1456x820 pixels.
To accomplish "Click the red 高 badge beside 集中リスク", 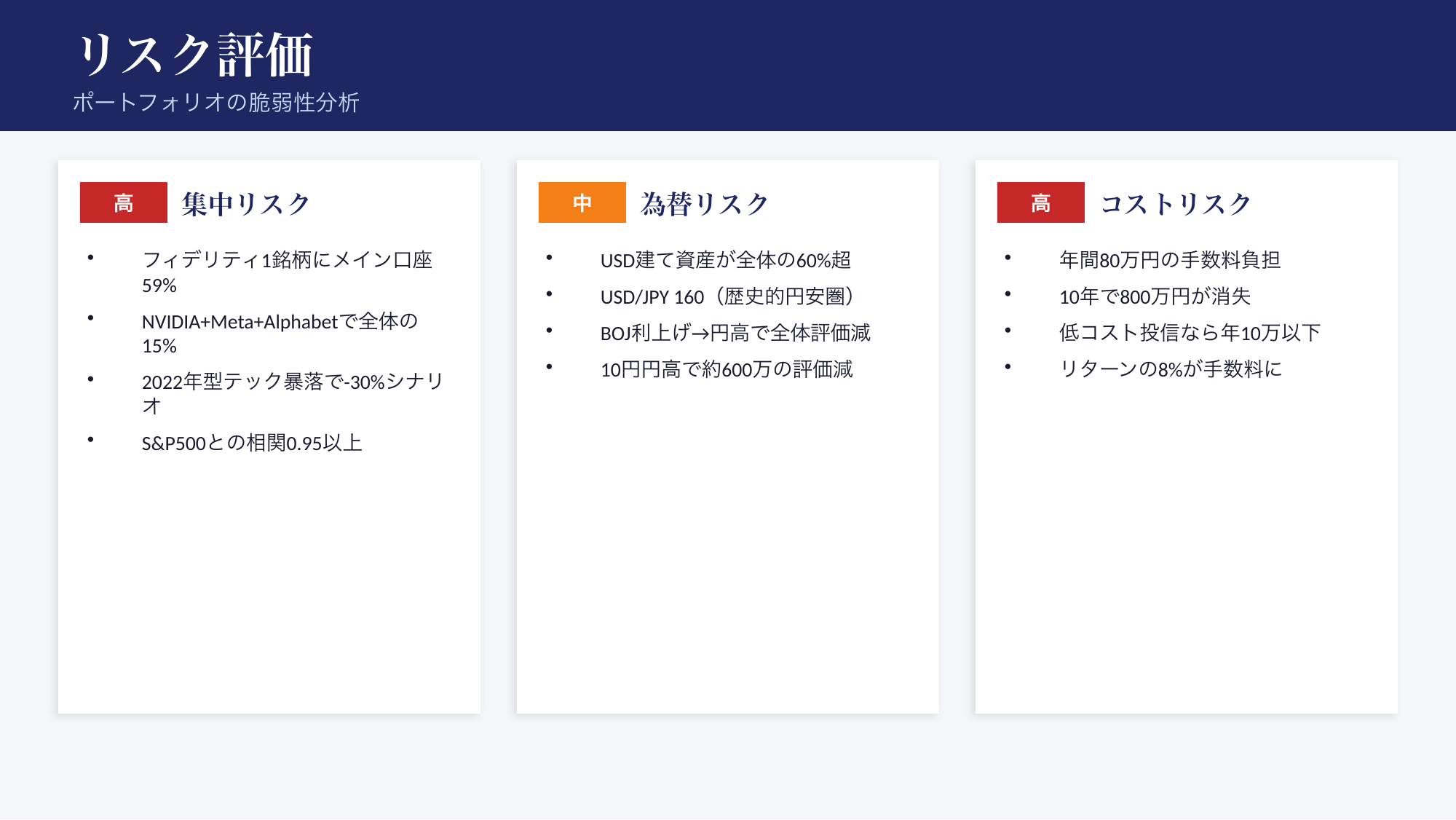I will pyautogui.click(x=123, y=202).
